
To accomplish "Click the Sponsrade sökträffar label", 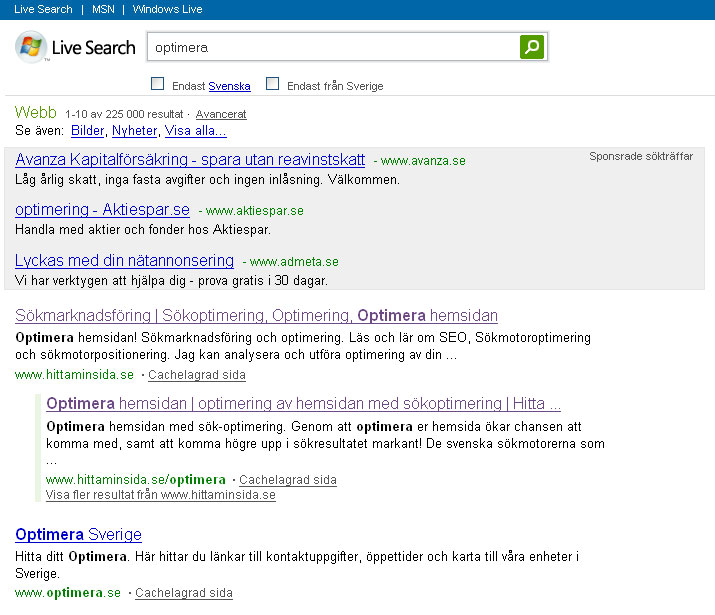I will click(641, 156).
